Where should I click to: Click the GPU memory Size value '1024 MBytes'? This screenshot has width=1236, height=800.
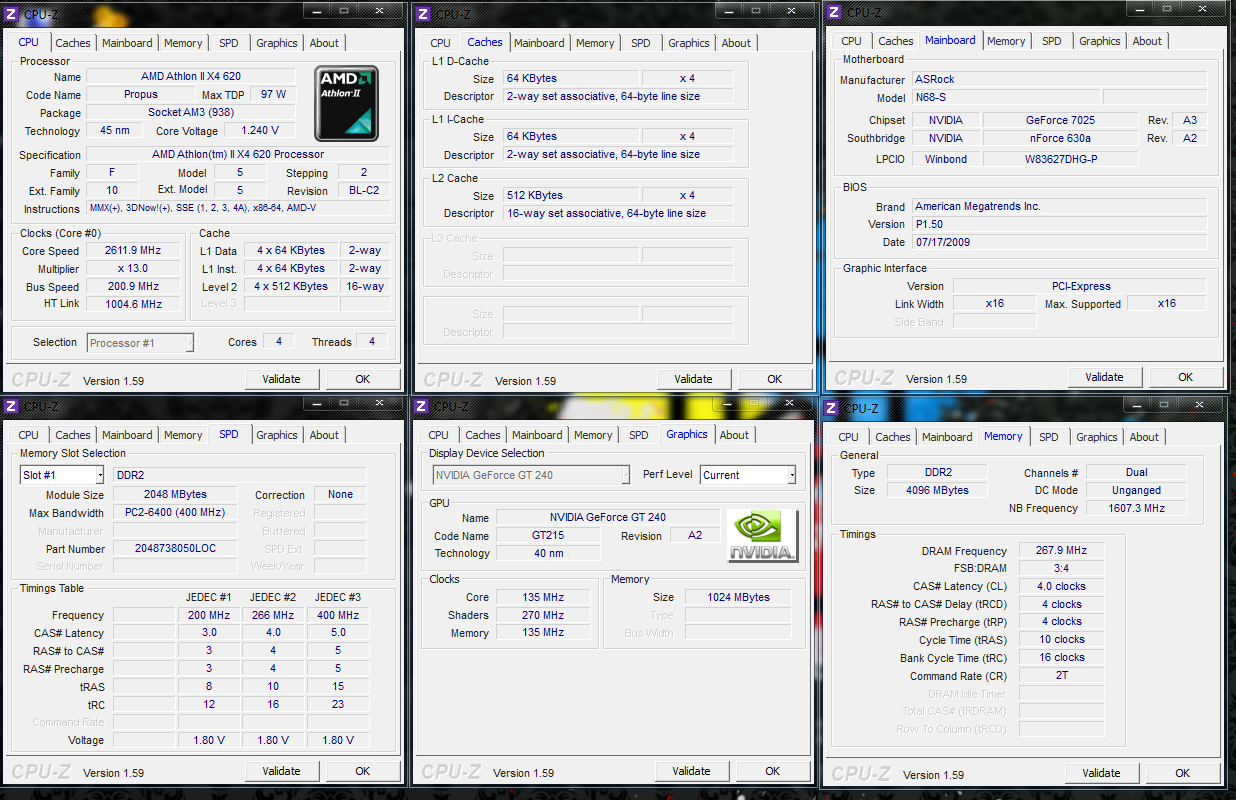coord(738,597)
